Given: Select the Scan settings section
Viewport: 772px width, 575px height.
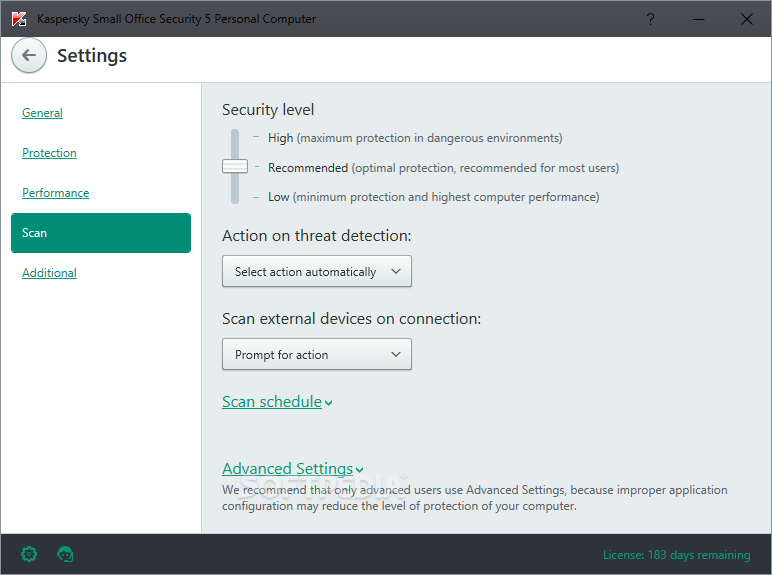Looking at the screenshot, I should (x=101, y=233).
